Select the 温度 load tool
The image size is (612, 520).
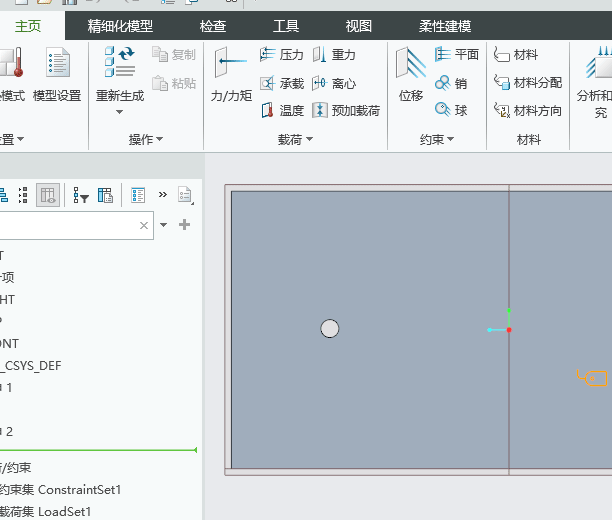(x=282, y=110)
